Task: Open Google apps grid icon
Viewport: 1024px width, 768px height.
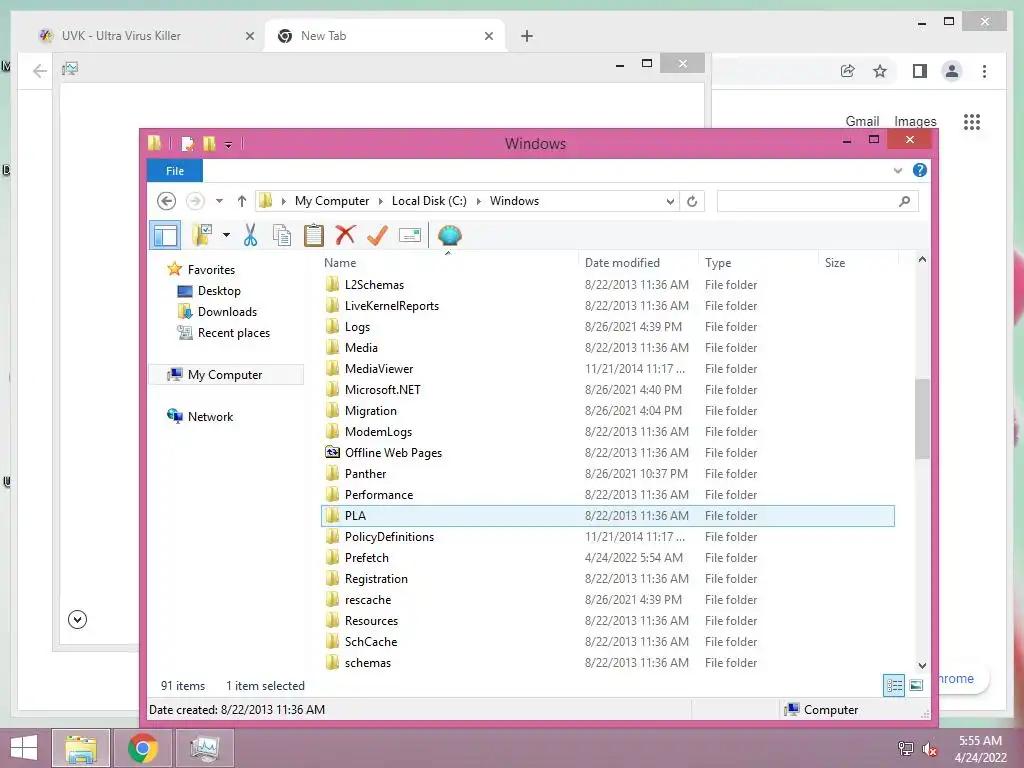Action: coord(972,121)
